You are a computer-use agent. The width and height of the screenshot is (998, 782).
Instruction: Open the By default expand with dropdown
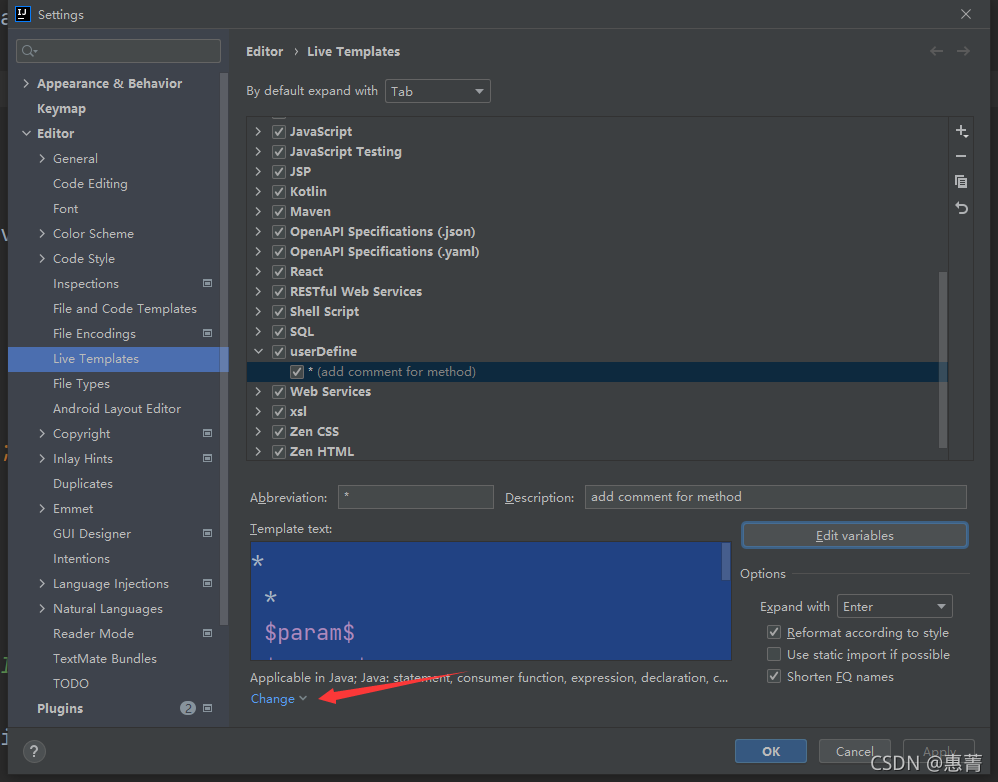pos(438,91)
